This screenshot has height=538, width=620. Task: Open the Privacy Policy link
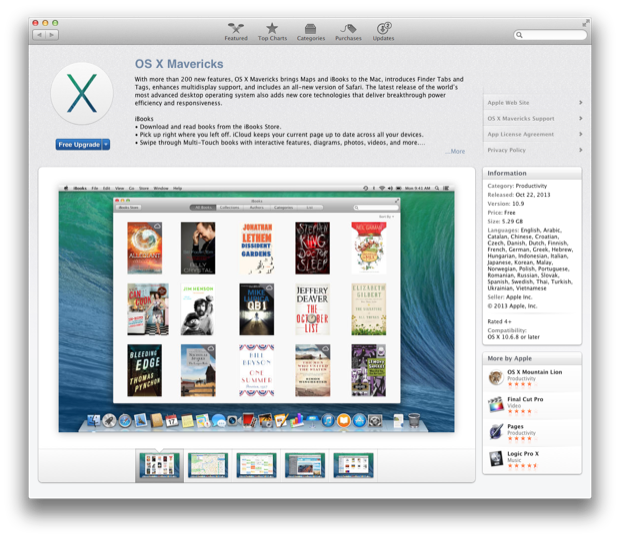click(534, 150)
